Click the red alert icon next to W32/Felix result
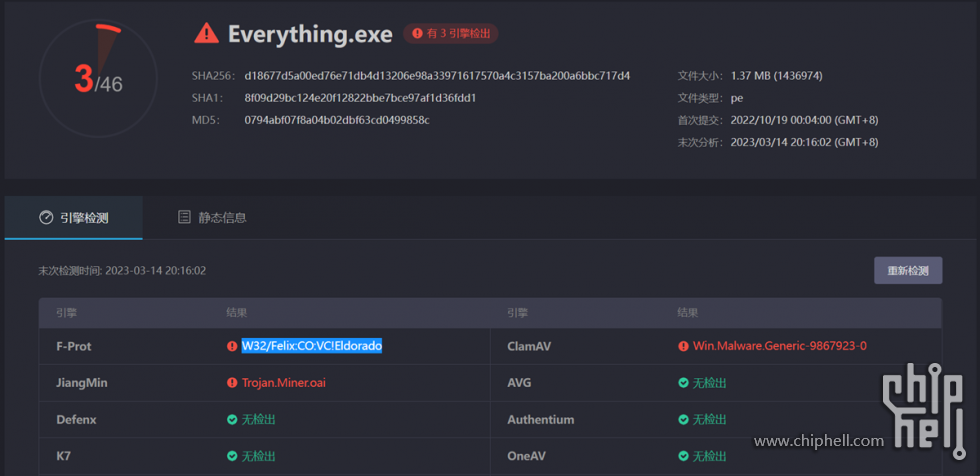The height and width of the screenshot is (476, 980). click(x=232, y=346)
